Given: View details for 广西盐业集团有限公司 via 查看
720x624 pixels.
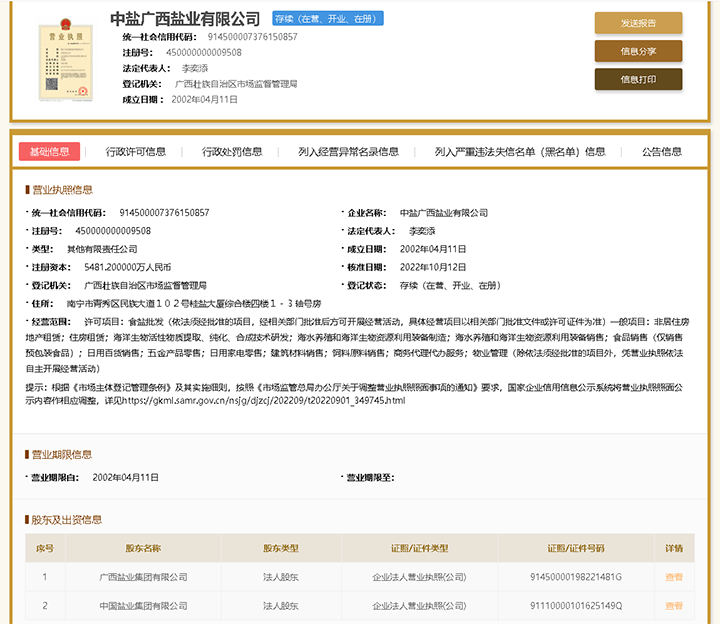Looking at the screenshot, I should [673, 577].
